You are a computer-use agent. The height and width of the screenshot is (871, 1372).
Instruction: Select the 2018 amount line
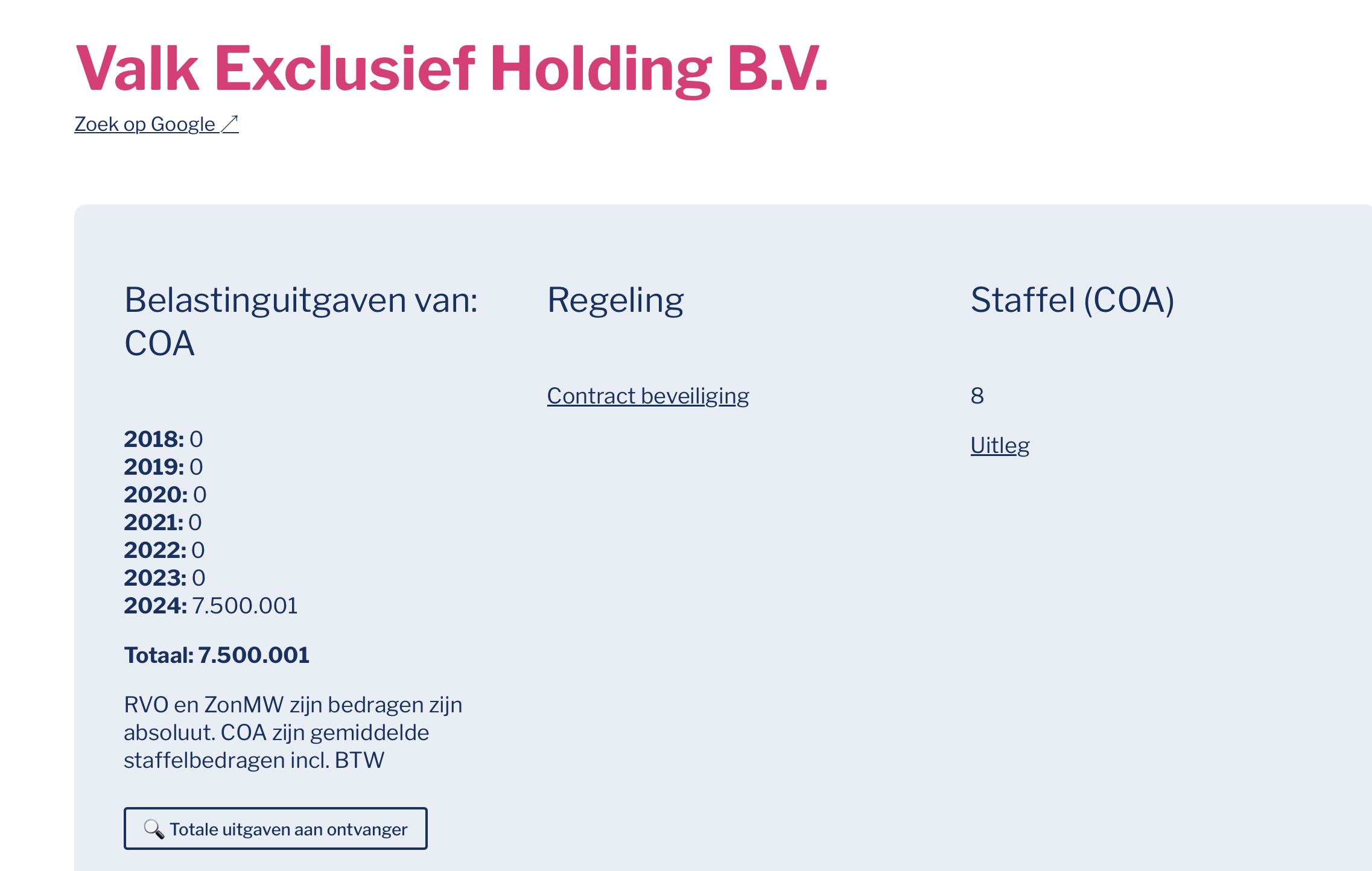[164, 439]
